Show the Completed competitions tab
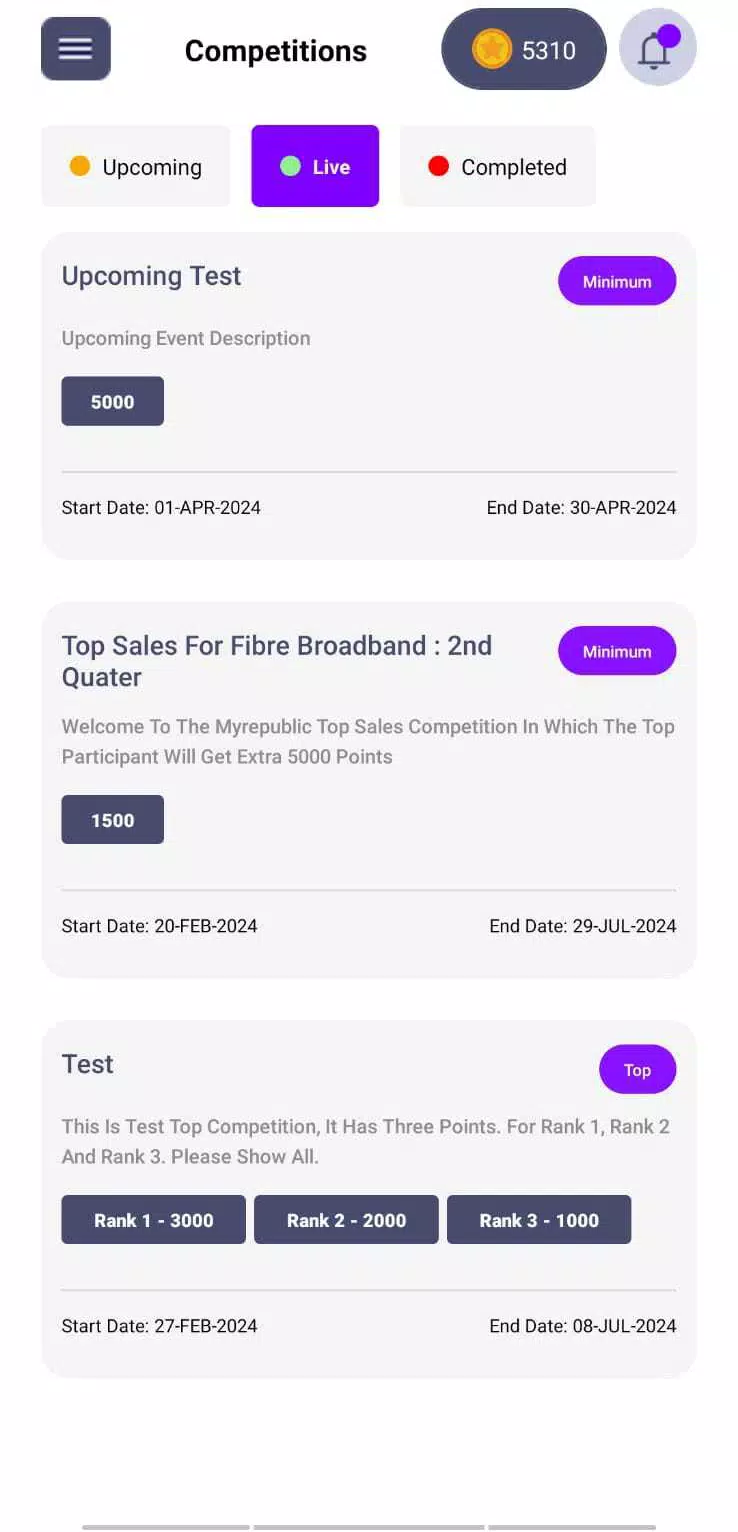Viewport: 738px width, 1532px height. click(497, 167)
